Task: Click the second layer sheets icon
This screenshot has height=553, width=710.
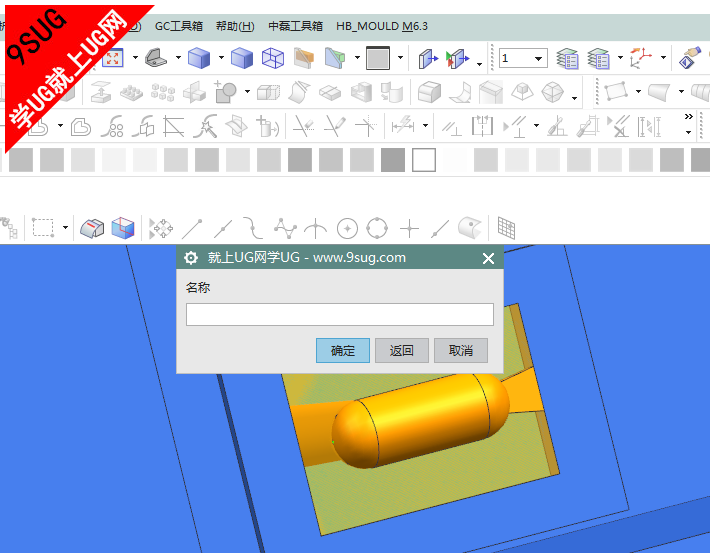Action: 599,58
